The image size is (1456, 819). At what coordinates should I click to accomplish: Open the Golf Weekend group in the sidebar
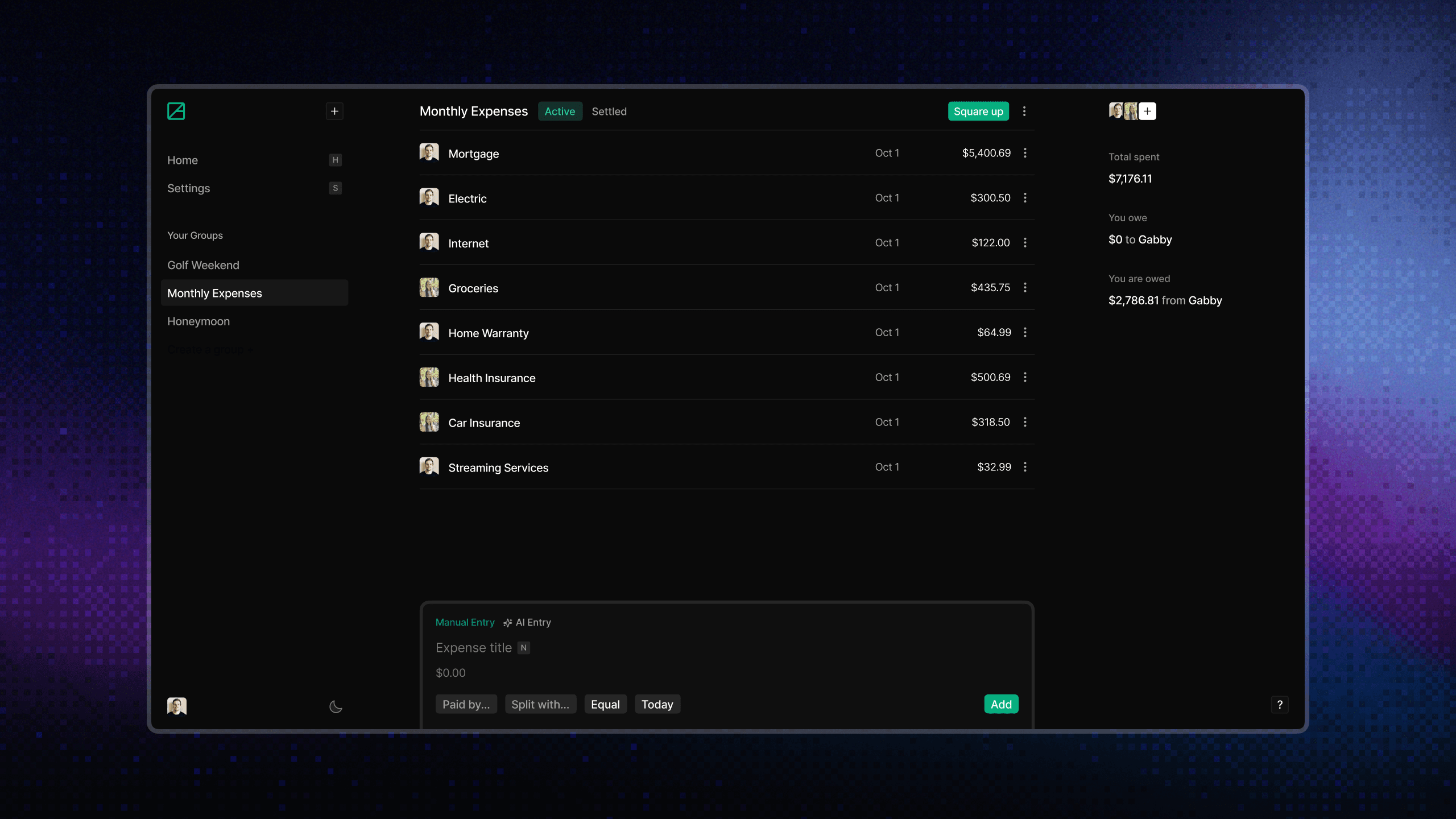pos(203,265)
